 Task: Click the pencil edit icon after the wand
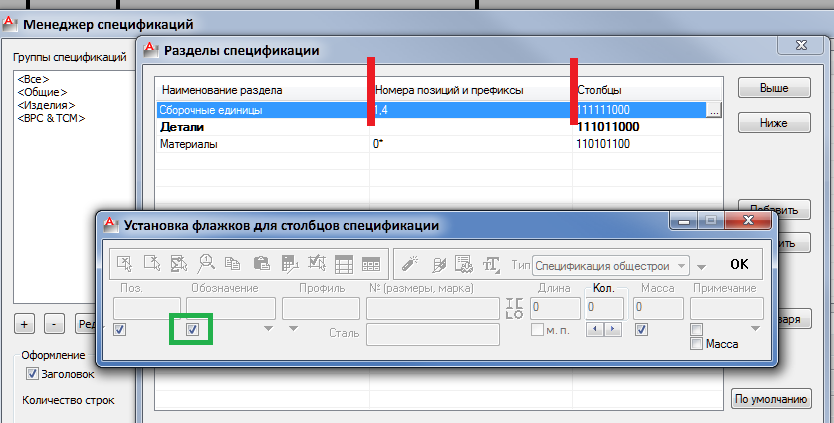tap(439, 264)
